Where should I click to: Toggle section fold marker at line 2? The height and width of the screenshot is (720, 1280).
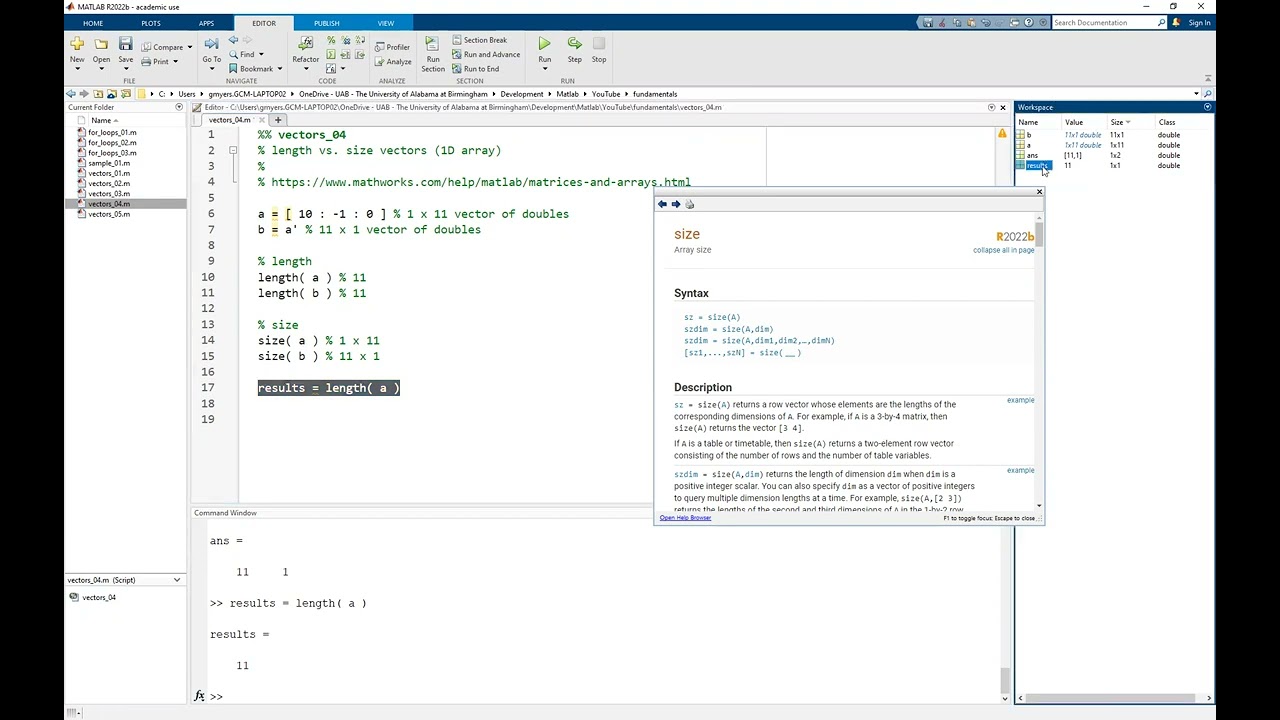pos(233,150)
